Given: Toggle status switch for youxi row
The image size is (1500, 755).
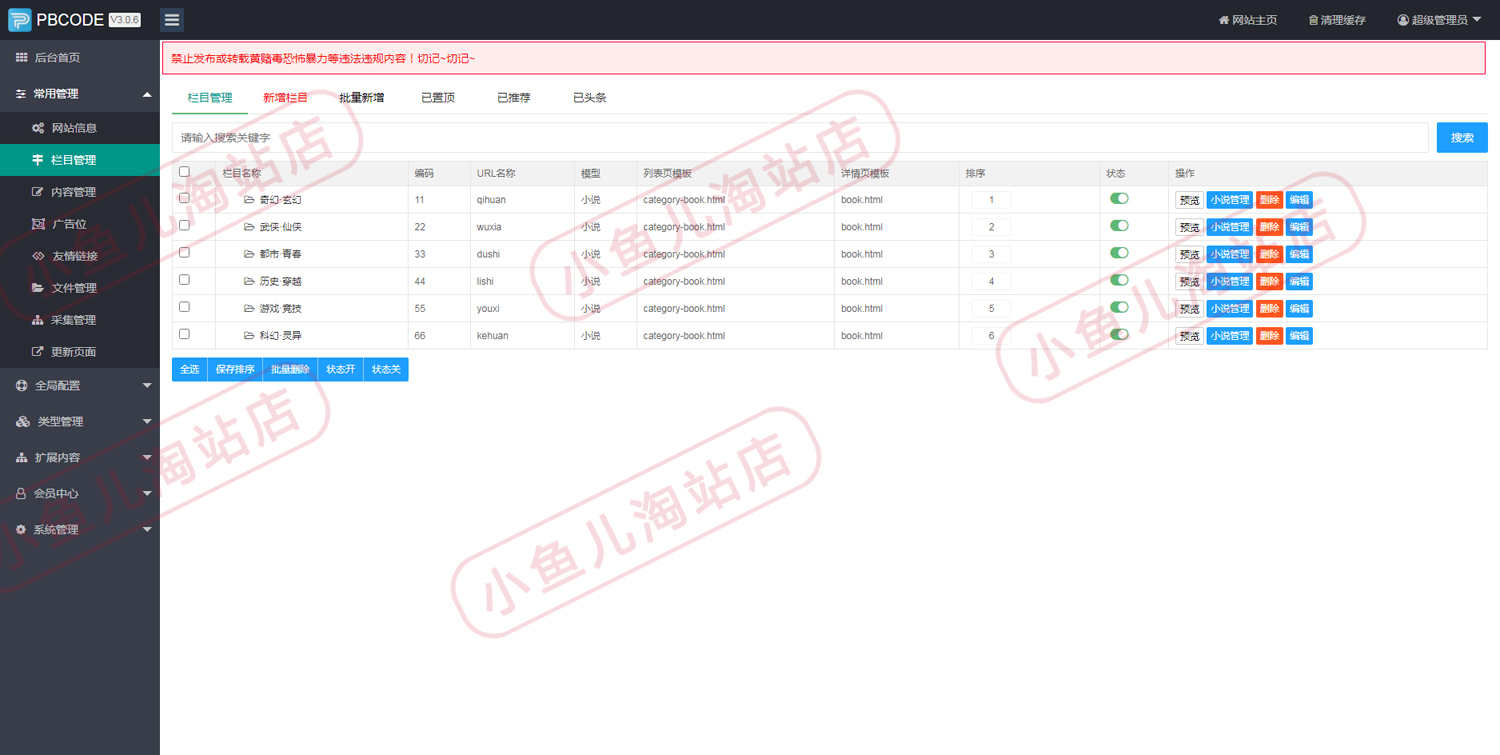Looking at the screenshot, I should 1119,307.
